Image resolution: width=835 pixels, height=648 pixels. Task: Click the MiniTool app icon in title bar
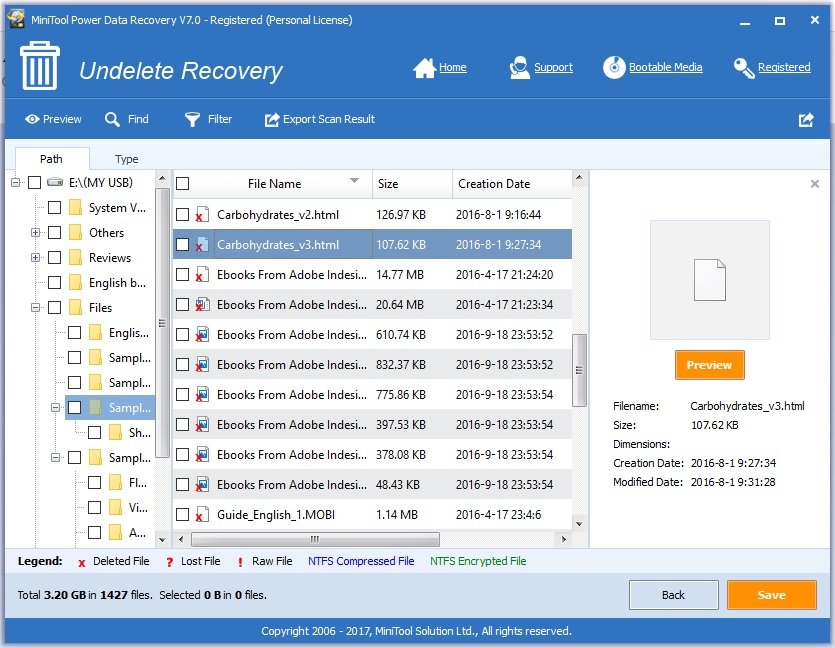(x=16, y=20)
